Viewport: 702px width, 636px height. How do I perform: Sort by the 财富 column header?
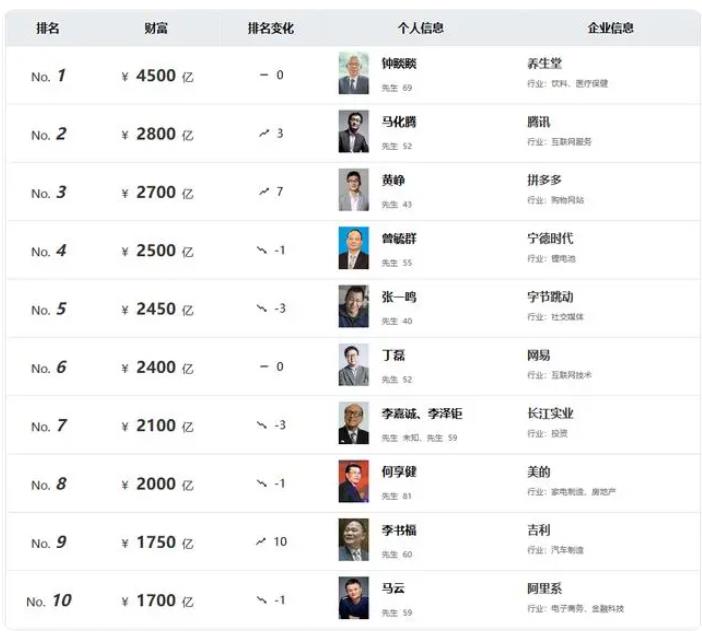[x=156, y=28]
